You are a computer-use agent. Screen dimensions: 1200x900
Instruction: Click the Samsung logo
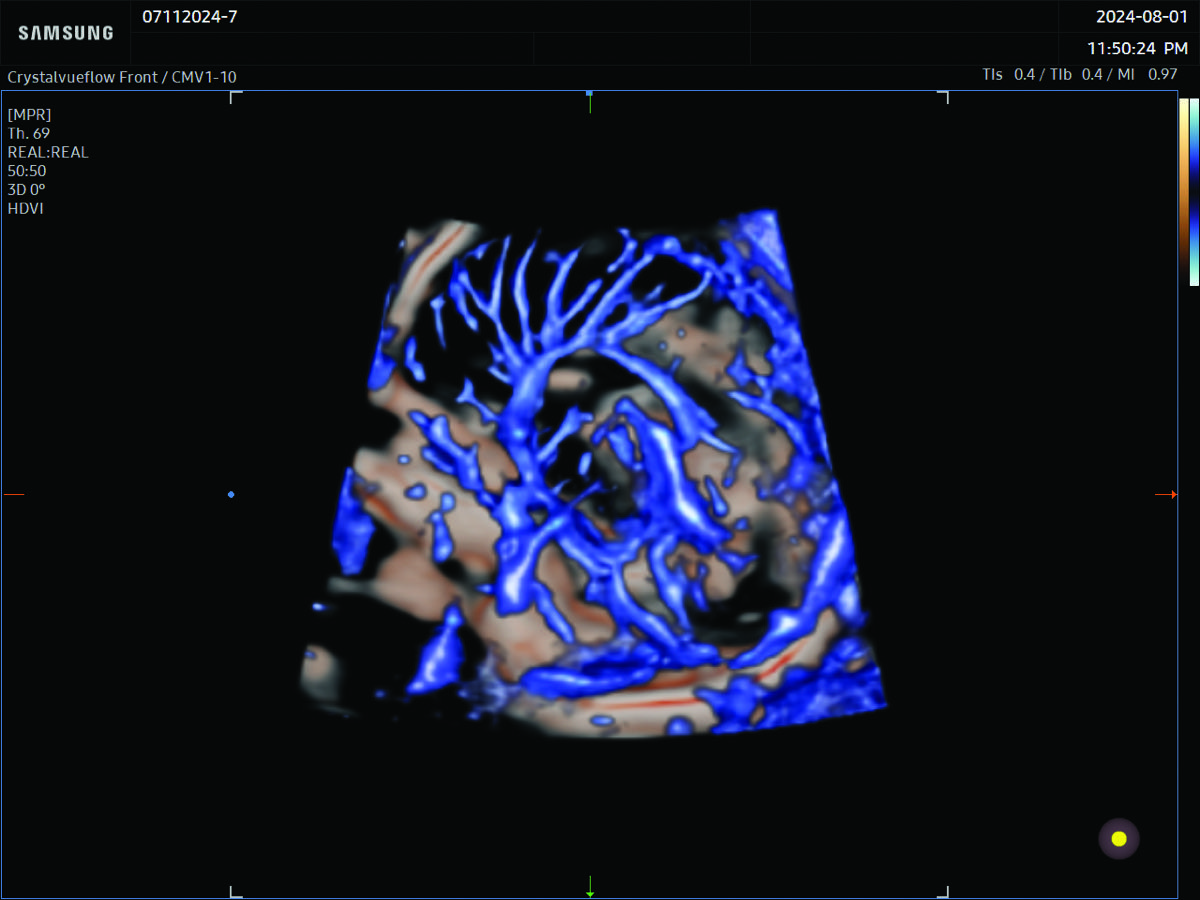coord(66,33)
